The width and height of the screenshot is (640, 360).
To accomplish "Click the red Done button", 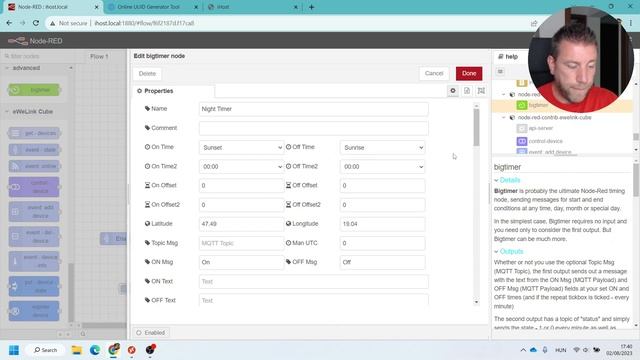I will pos(469,73).
